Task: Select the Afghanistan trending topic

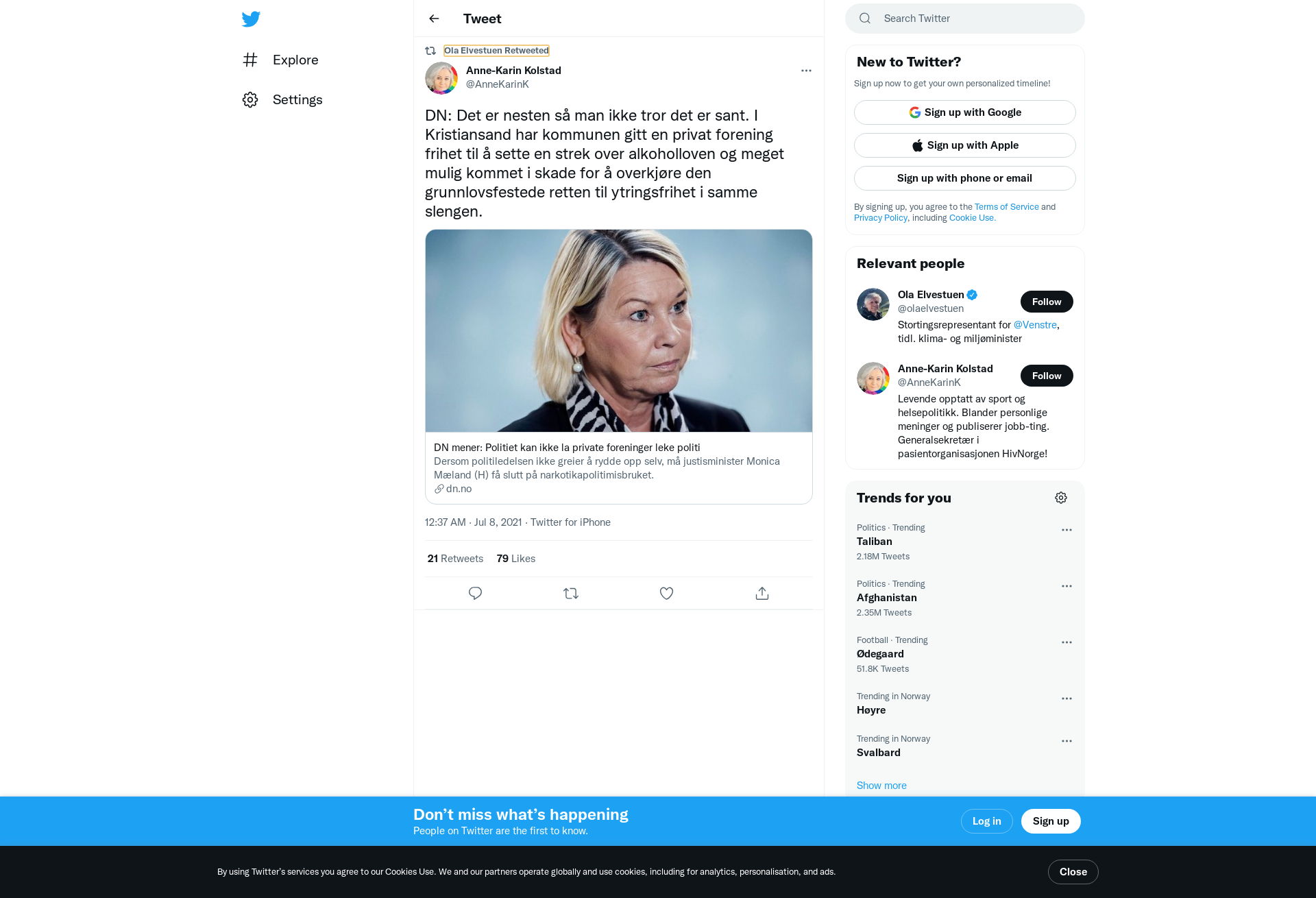Action: (x=886, y=598)
